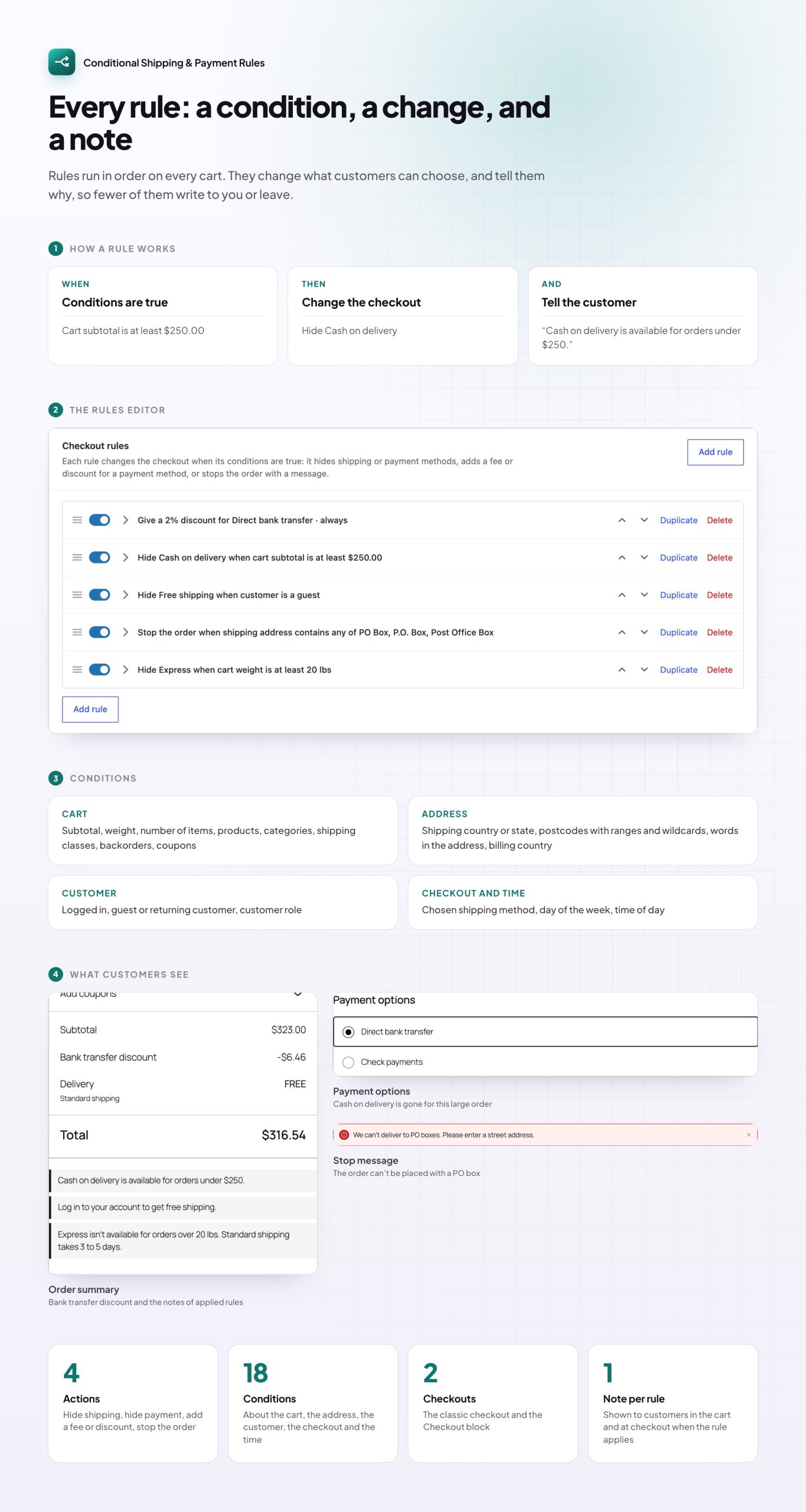This screenshot has height=1512, width=806.
Task: Turn off the Hide Free shipping guest rule
Action: click(99, 595)
